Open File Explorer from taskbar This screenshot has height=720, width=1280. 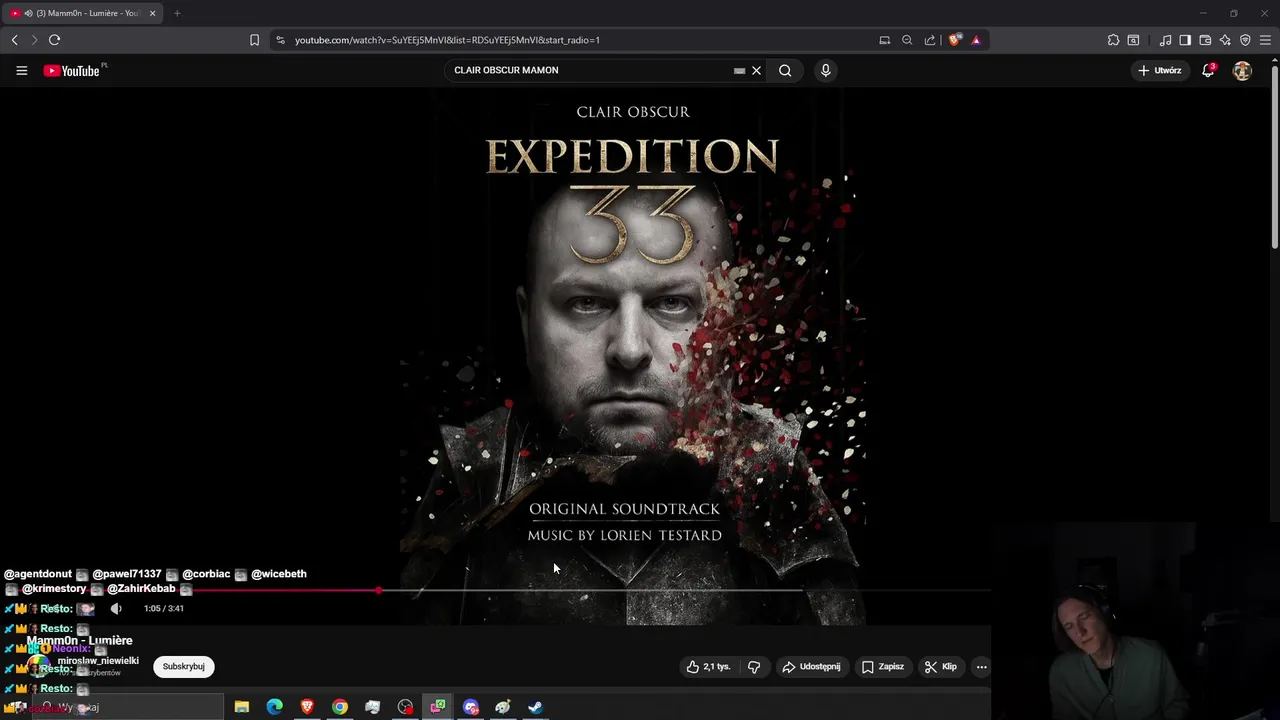[242, 707]
